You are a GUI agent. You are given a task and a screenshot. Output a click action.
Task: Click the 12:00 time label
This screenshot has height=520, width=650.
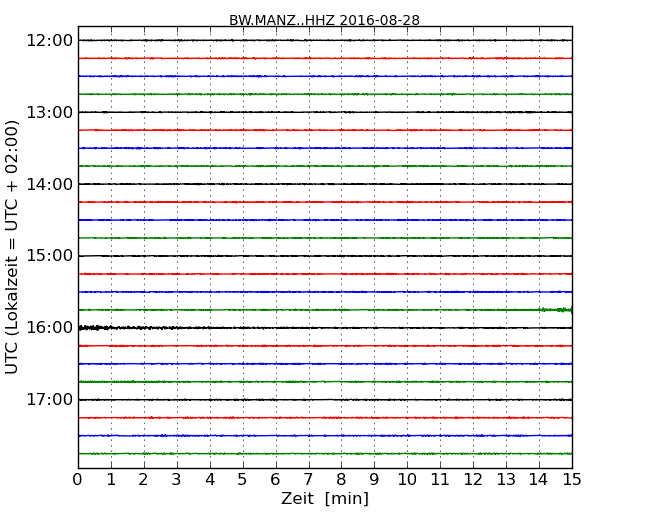[49, 41]
